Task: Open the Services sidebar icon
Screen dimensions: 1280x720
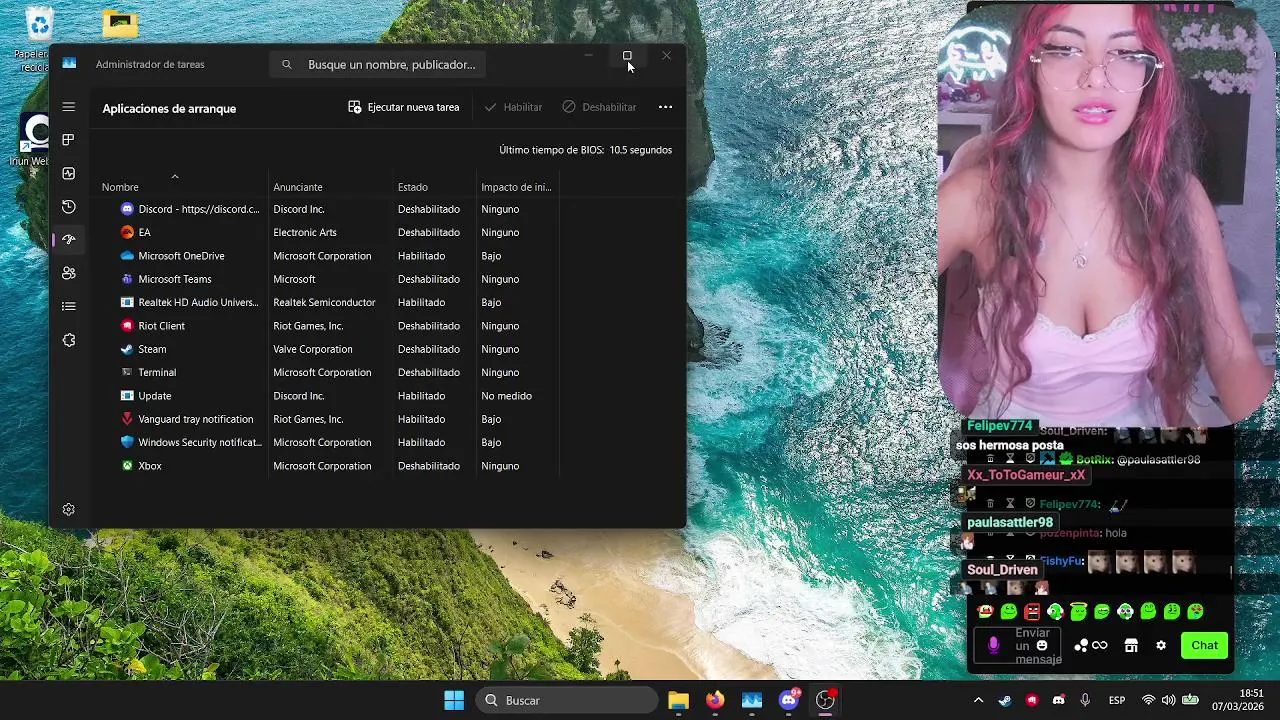Action: coord(68,340)
